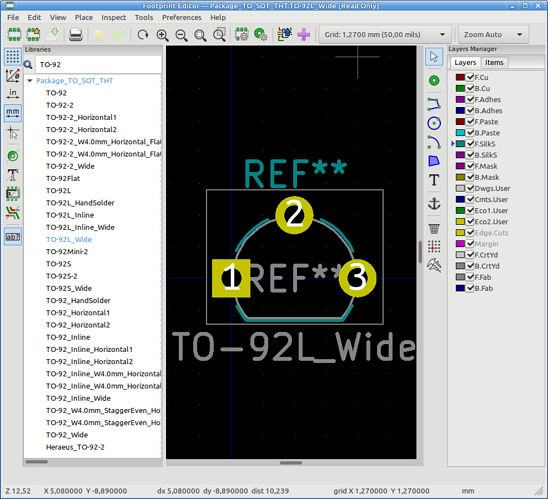This screenshot has height=499, width=548.
Task: Disable the F.Fab layer checkbox
Action: [470, 277]
